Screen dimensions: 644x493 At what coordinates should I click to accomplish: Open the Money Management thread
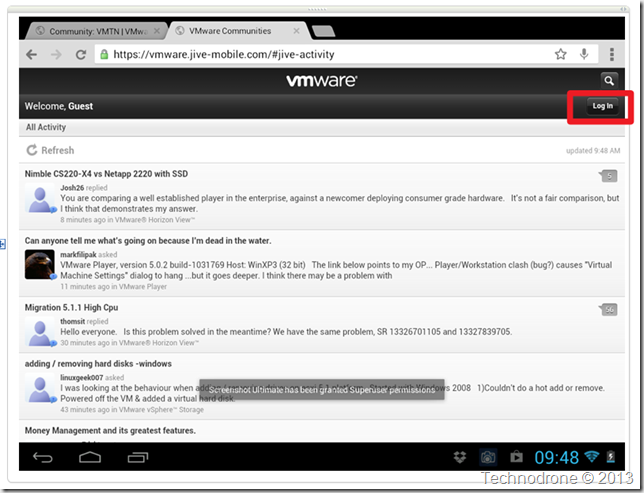click(x=110, y=431)
